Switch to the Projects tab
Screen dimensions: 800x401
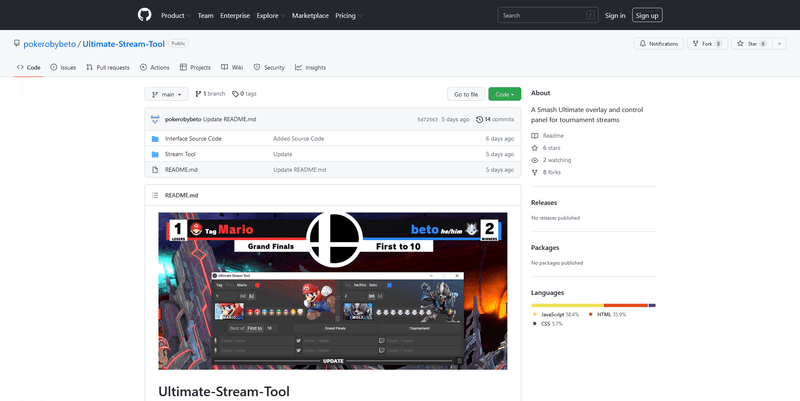point(195,67)
